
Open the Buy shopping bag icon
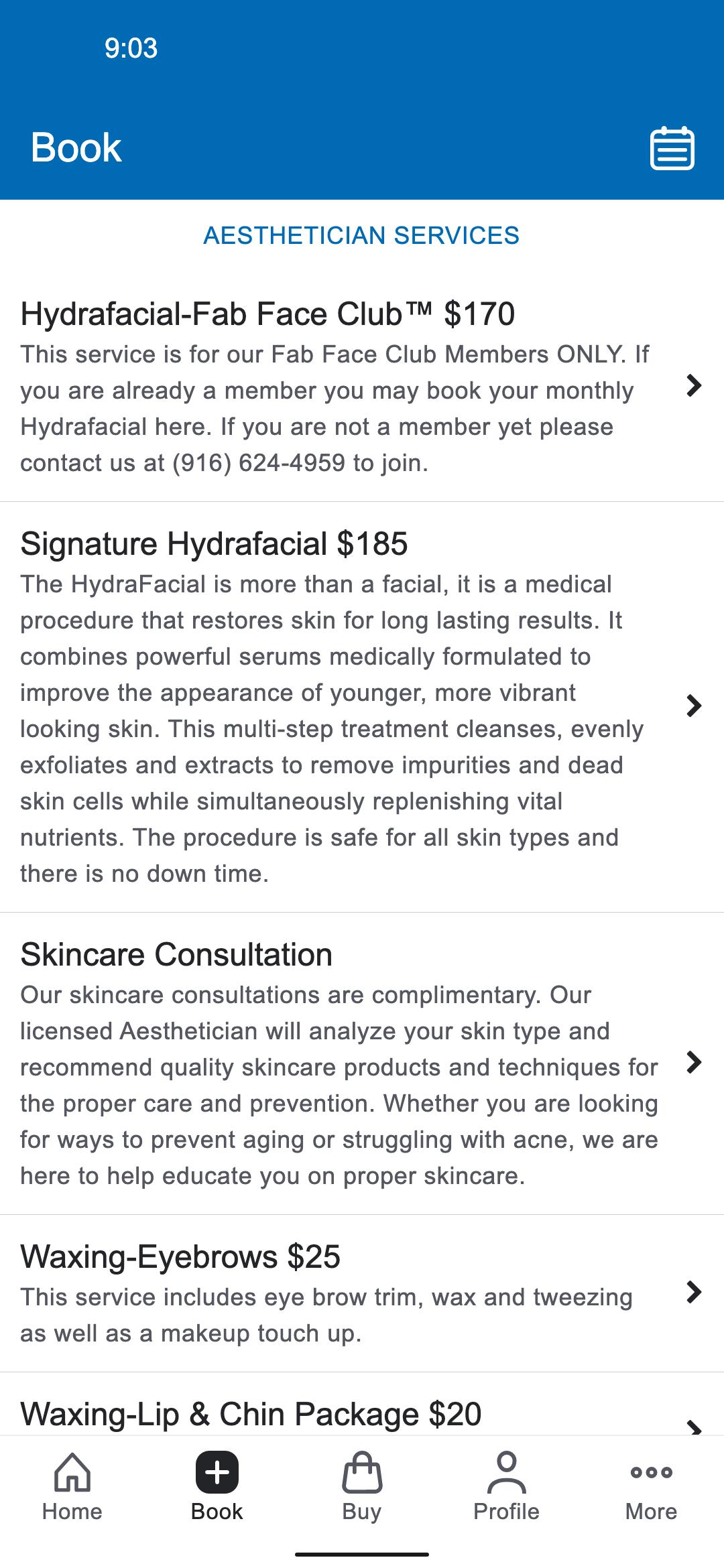click(x=362, y=1472)
